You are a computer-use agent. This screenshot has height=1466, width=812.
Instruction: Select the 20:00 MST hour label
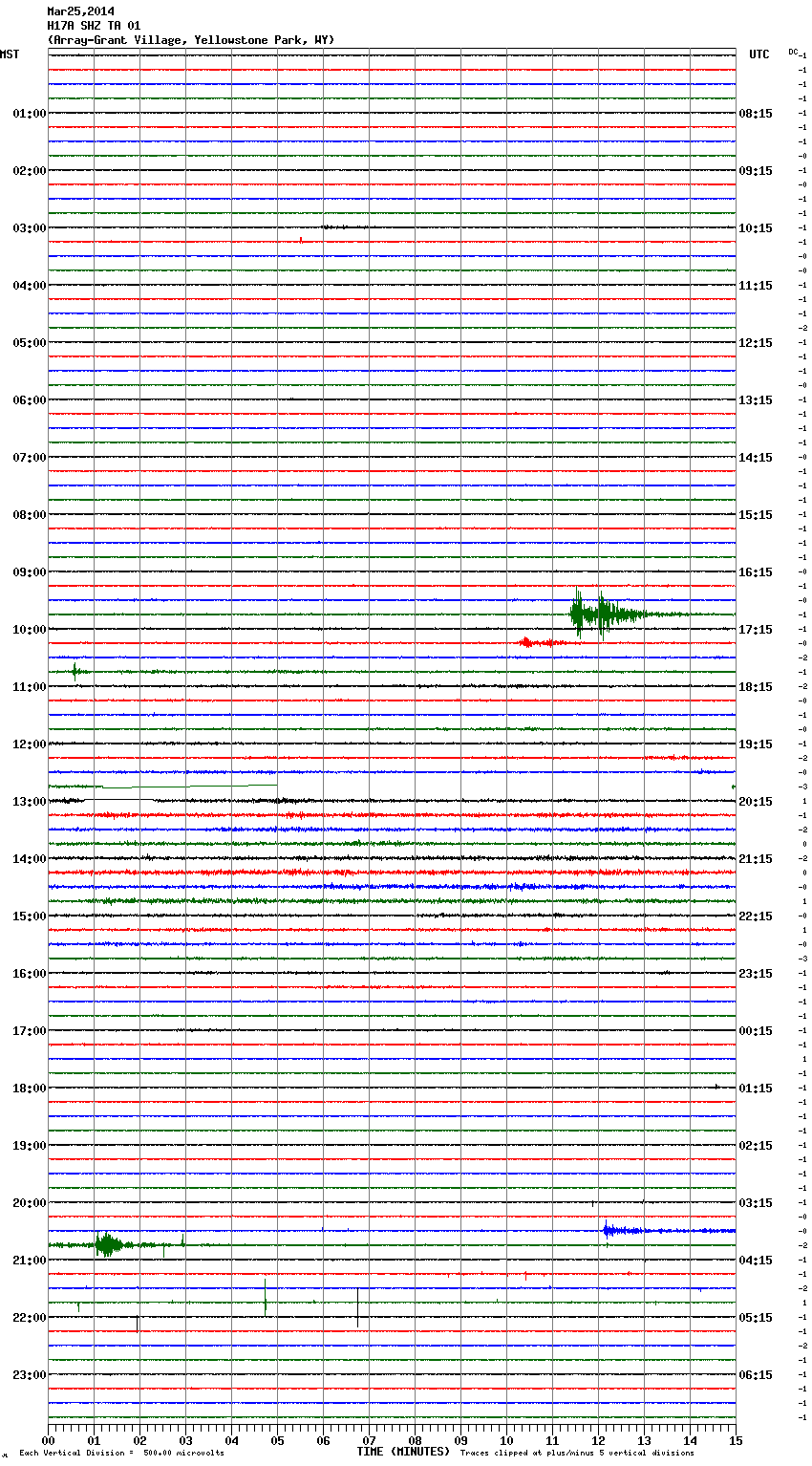pos(29,1203)
